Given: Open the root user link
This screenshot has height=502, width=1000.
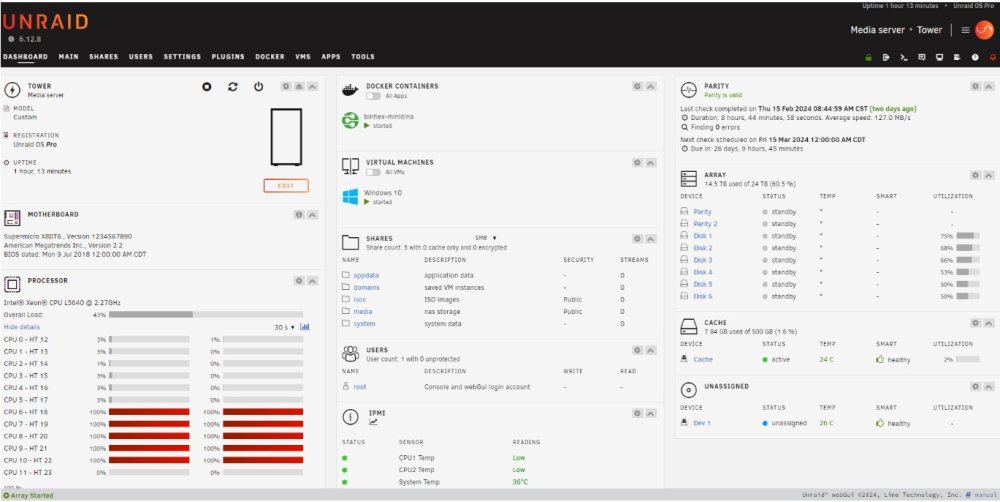Looking at the screenshot, I should tap(360, 387).
